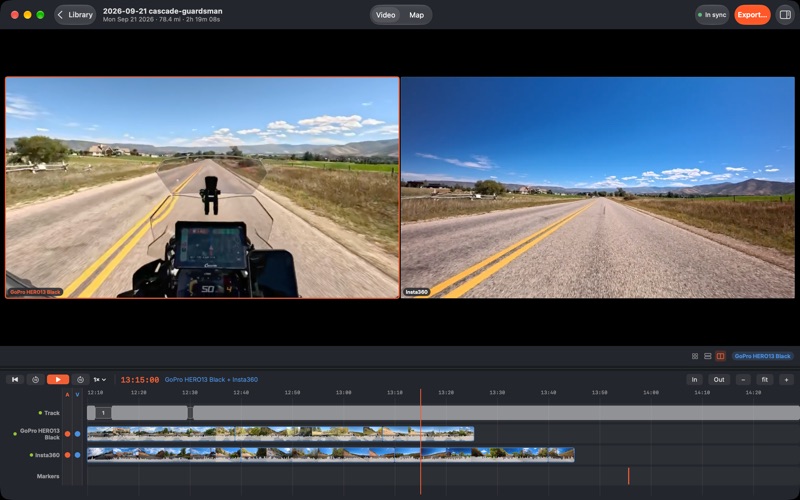Zoom in timeline with plus button
The height and width of the screenshot is (500, 800).
point(786,380)
